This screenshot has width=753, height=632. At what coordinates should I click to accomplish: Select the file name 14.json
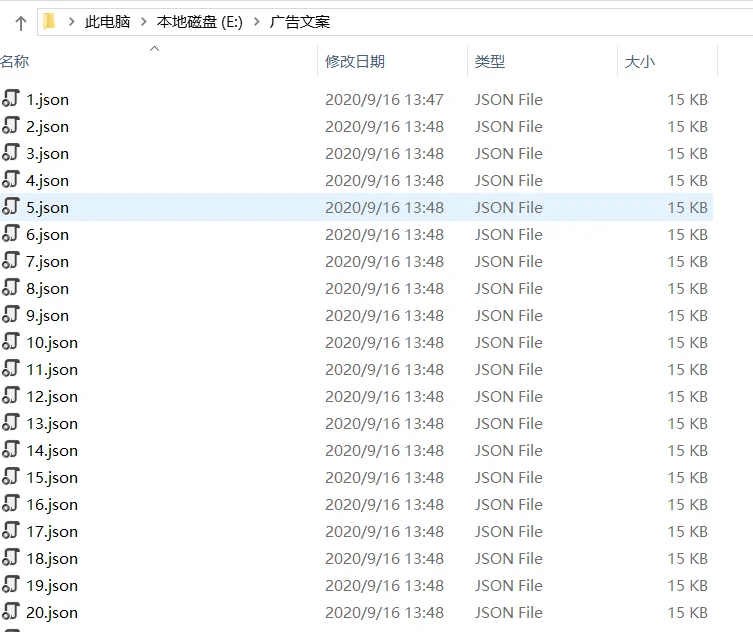(52, 450)
